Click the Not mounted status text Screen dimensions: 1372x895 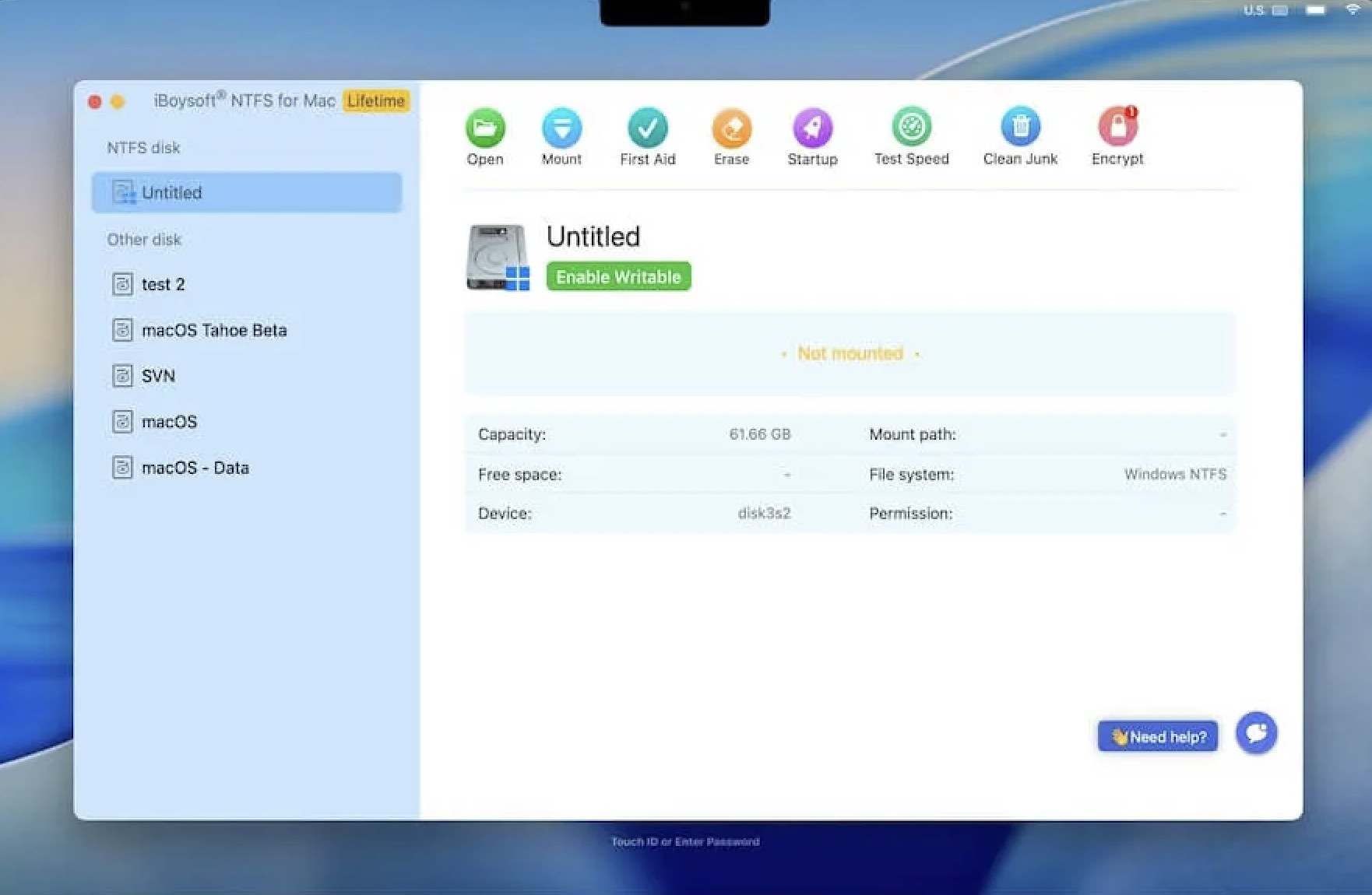[850, 353]
